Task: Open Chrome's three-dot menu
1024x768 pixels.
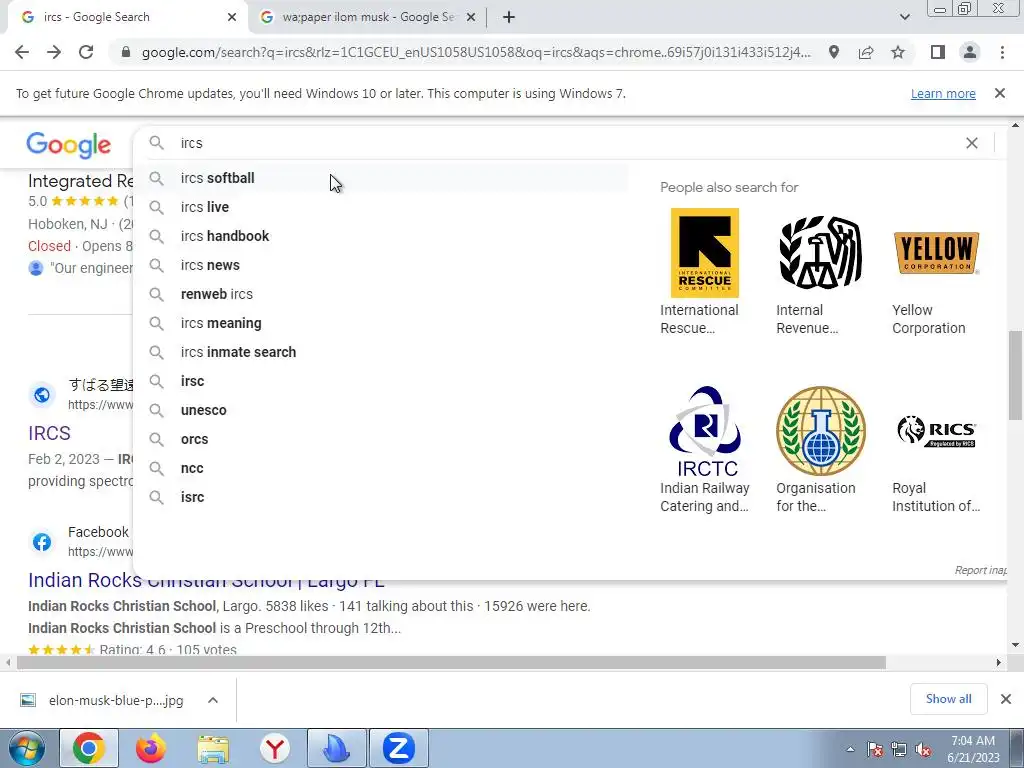Action: [1002, 52]
